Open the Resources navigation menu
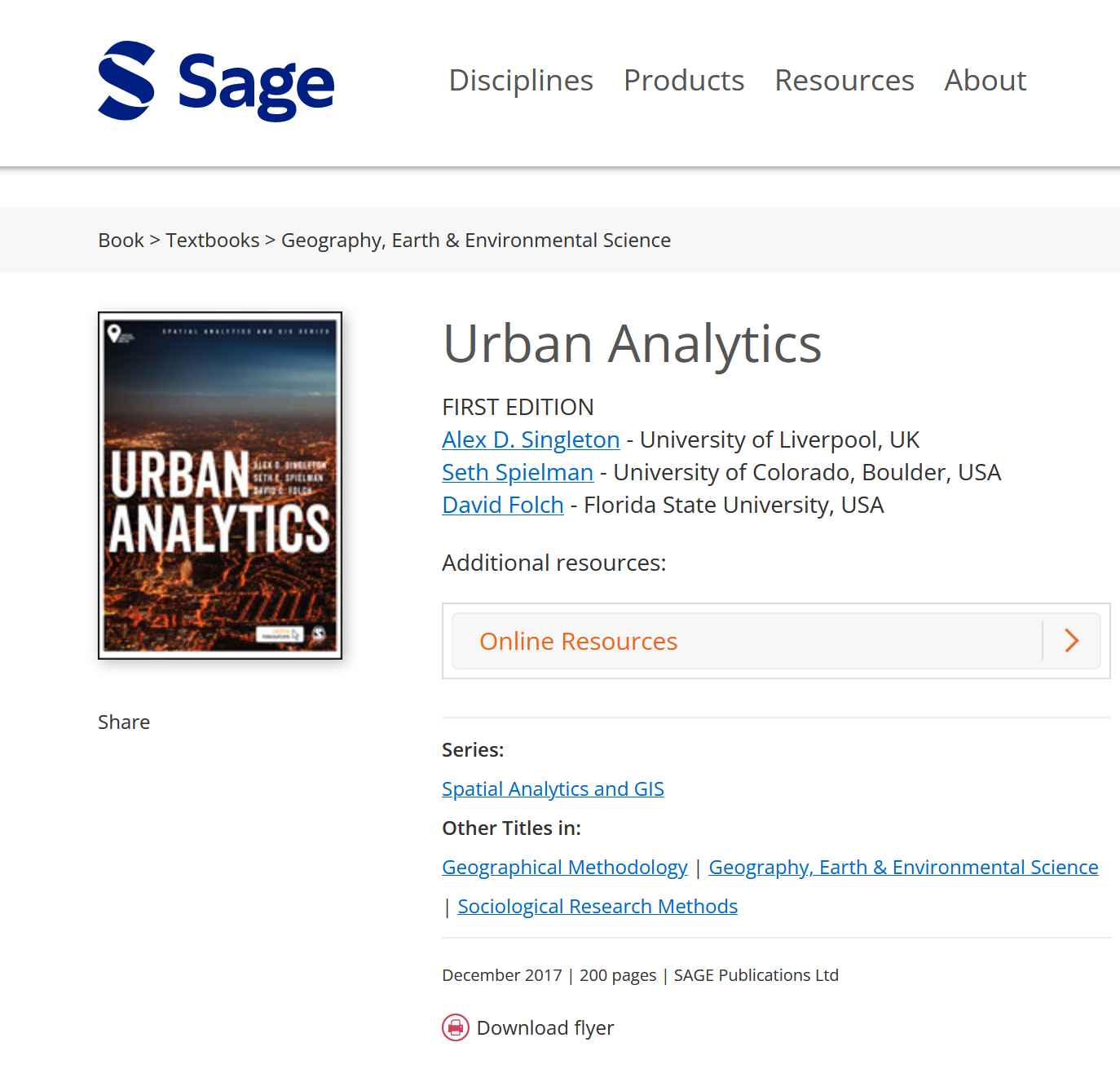The image size is (1120, 1091). click(x=844, y=81)
